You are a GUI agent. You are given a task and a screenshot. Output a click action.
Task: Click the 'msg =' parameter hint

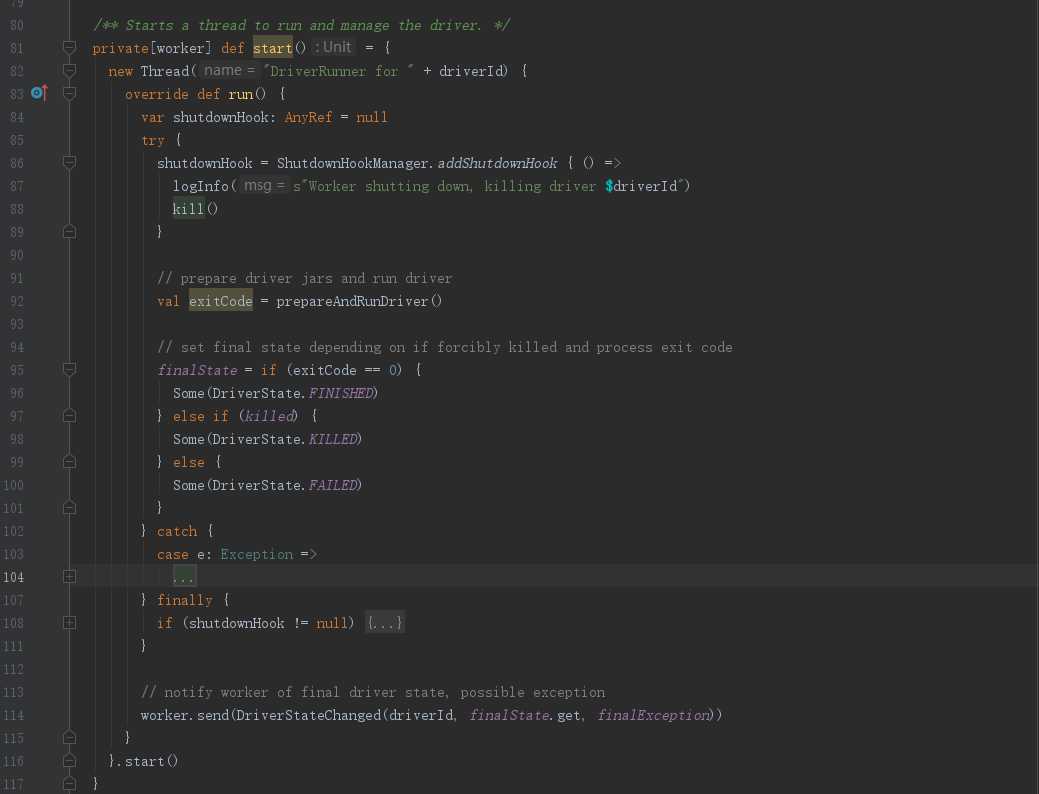coord(264,186)
